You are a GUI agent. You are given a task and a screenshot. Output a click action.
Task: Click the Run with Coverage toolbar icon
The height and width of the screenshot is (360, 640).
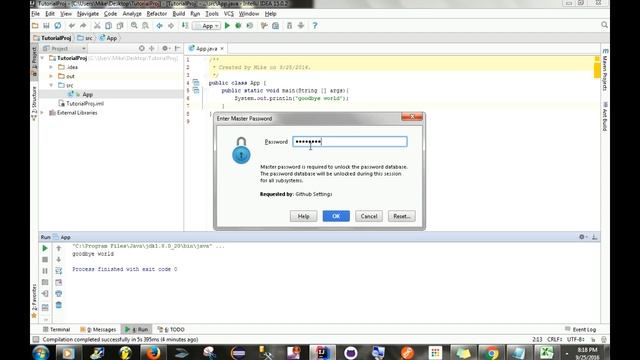(250, 26)
